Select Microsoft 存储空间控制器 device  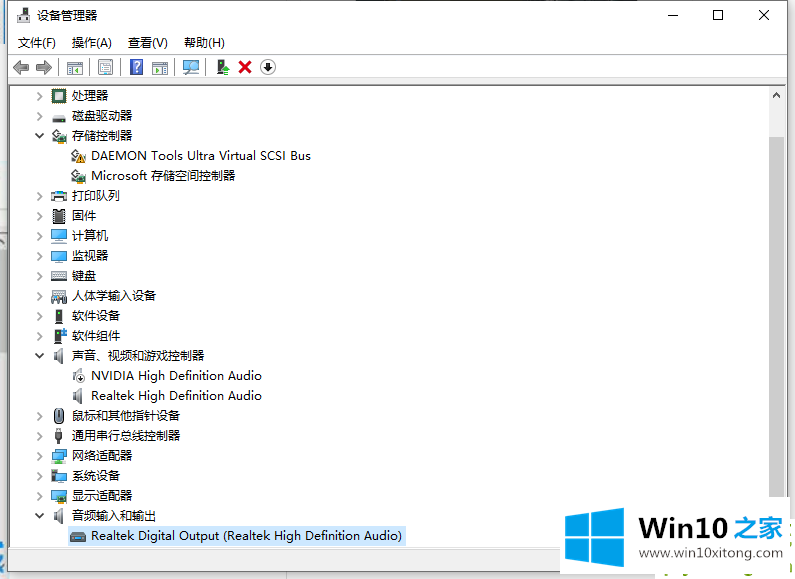point(163,176)
